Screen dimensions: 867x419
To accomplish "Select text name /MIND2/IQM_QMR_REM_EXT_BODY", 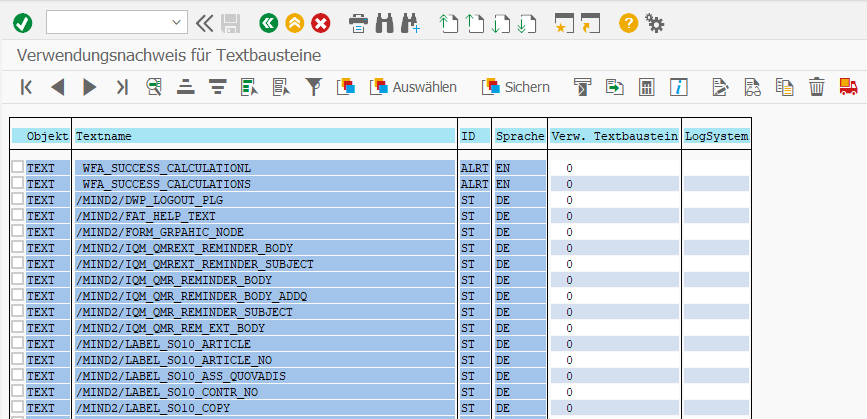I will click(170, 328).
